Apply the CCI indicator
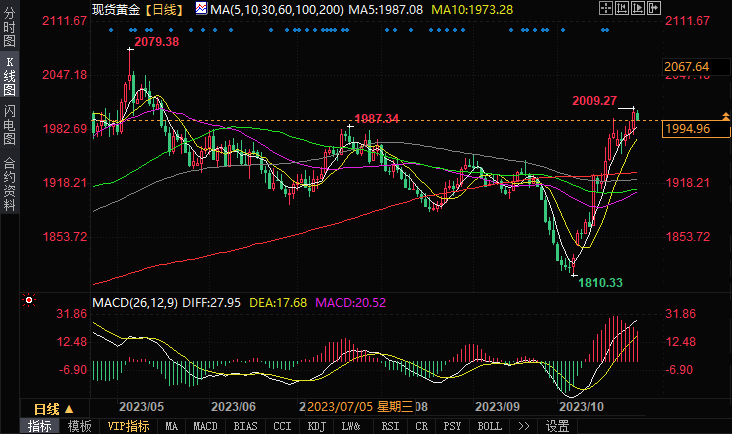732x434 pixels. [x=282, y=426]
